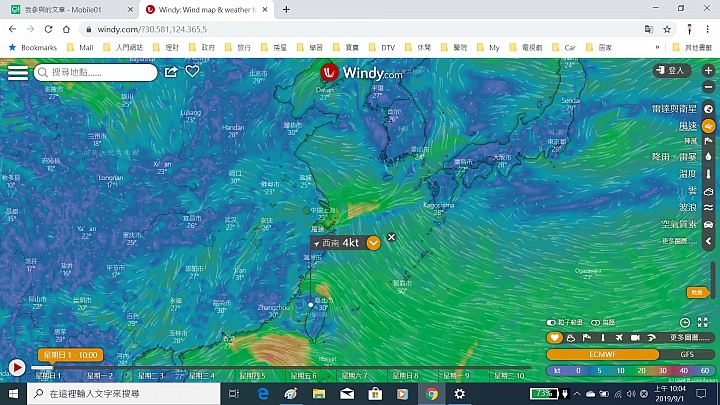This screenshot has height=405, width=720.
Task: Click the translate page icon in address bar
Action: [649, 29]
